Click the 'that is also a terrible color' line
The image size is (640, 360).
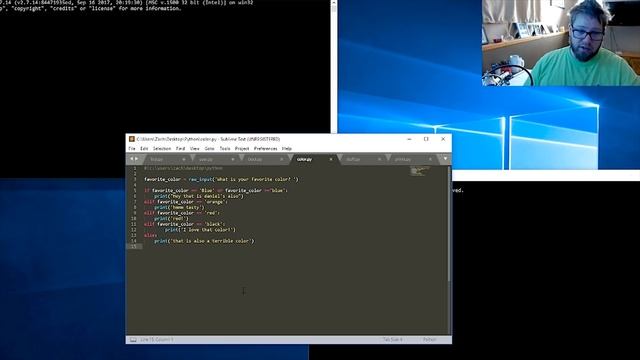point(204,241)
